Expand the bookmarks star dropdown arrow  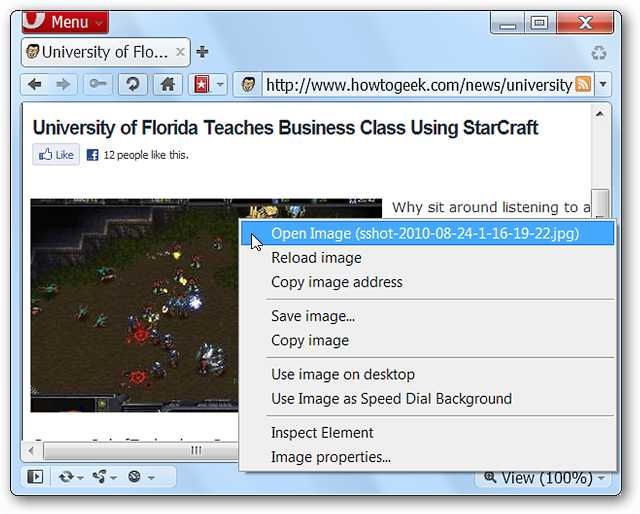click(220, 85)
